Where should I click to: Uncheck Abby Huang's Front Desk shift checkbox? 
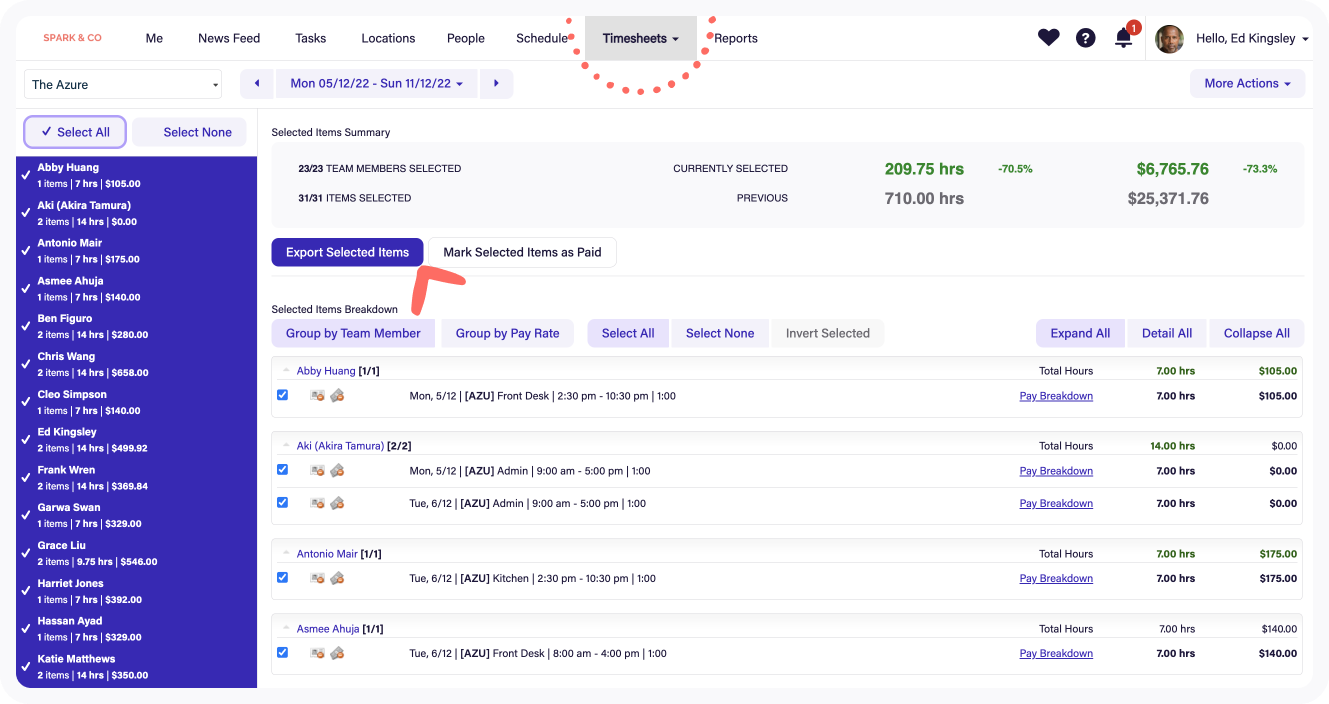coord(282,395)
